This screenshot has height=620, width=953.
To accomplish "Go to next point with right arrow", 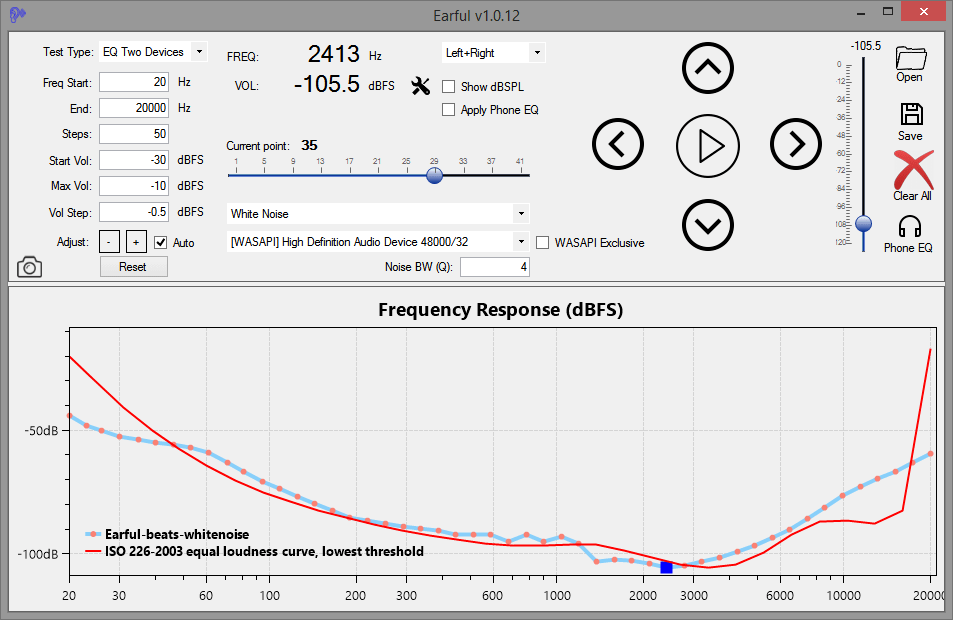I will (796, 145).
